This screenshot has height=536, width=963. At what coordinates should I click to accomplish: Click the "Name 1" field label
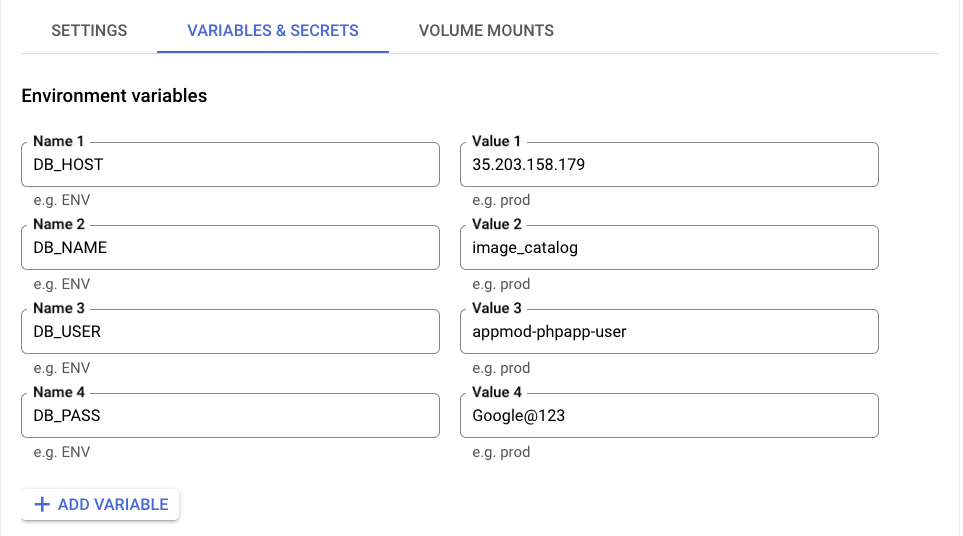(x=58, y=141)
